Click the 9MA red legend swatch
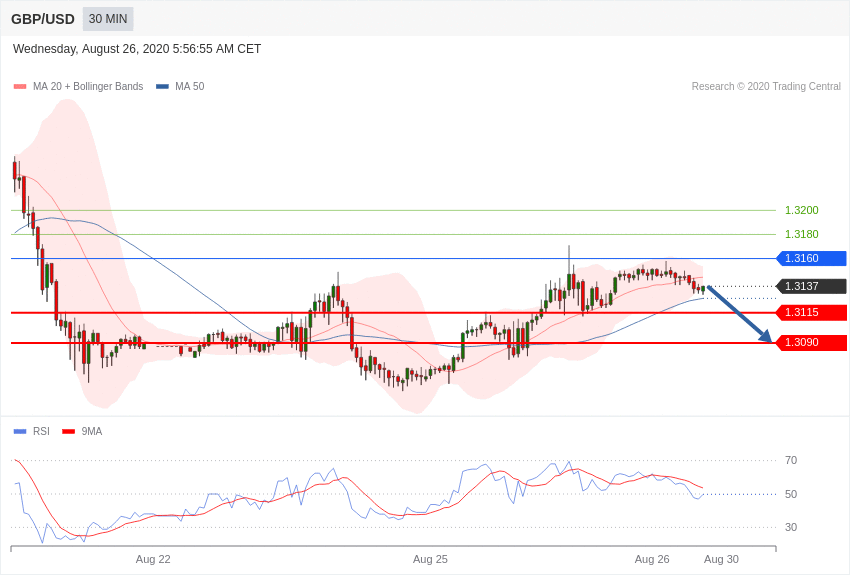Screen dimensions: 850x576 click(x=68, y=431)
